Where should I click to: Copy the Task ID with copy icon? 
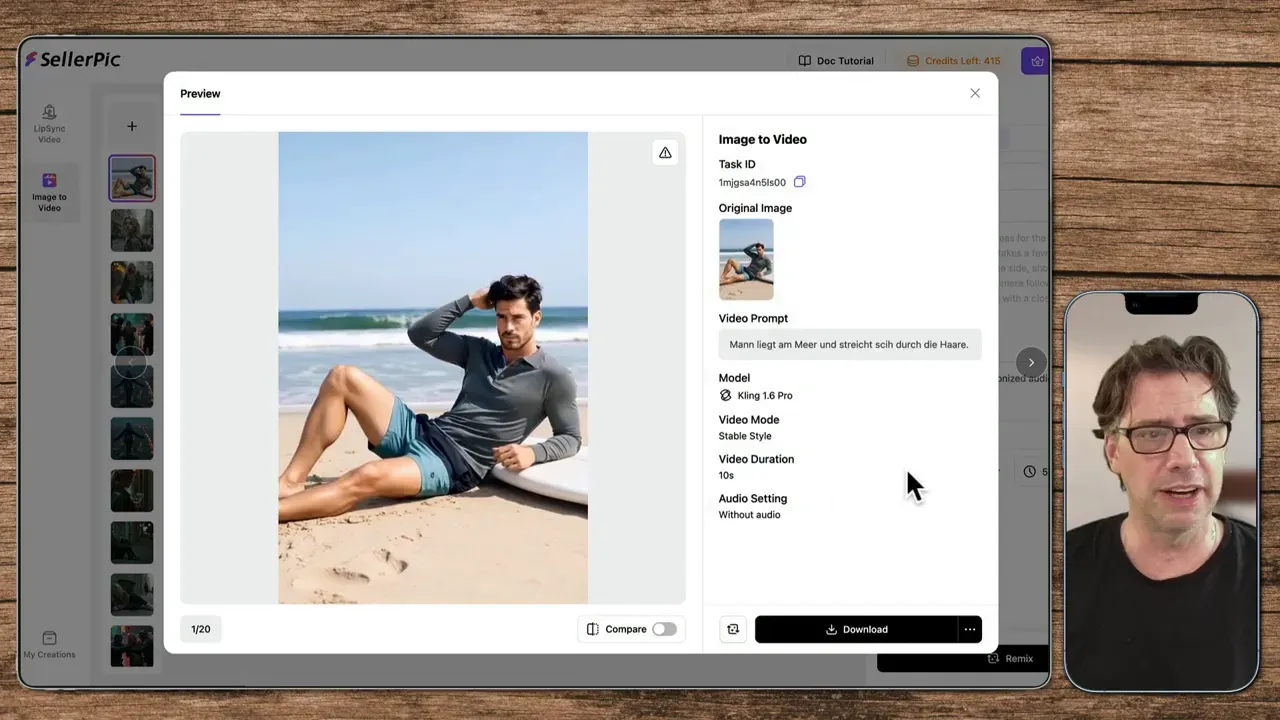(x=799, y=182)
